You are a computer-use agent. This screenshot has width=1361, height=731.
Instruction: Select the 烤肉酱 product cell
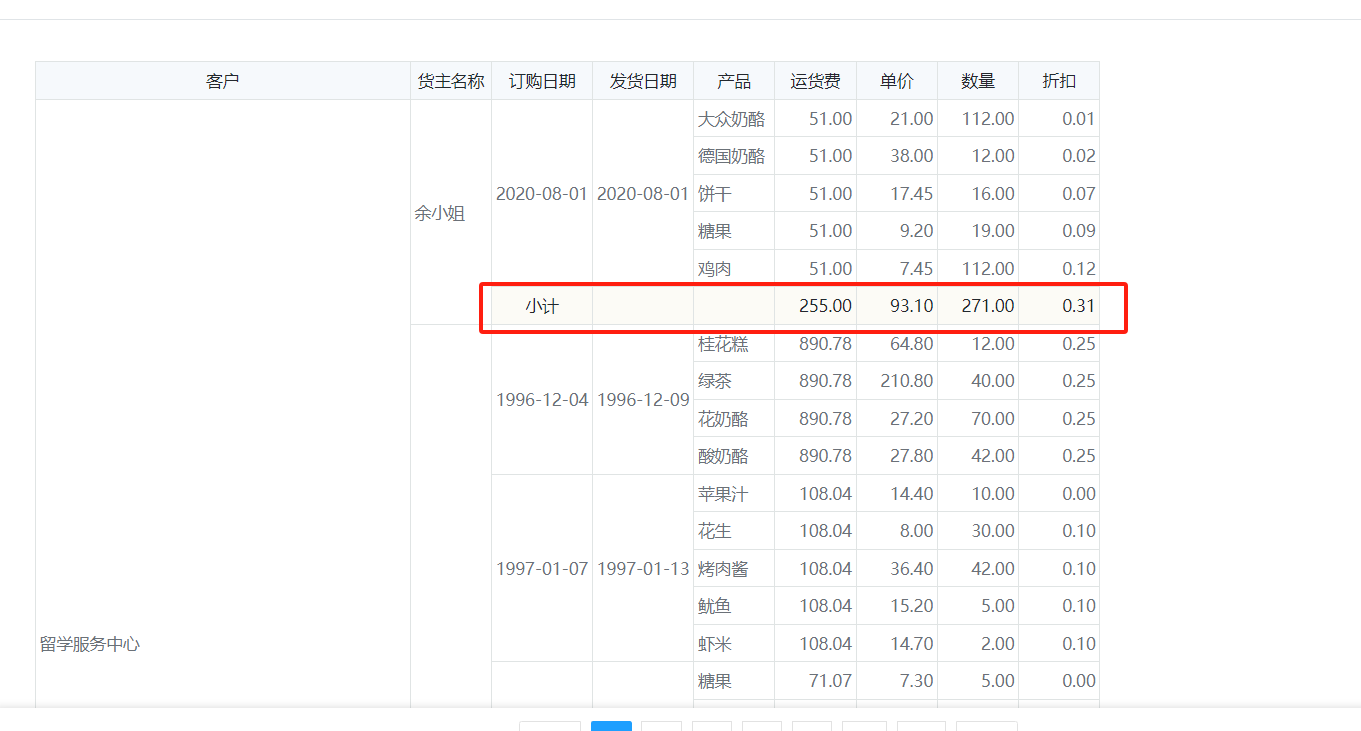coord(723,569)
